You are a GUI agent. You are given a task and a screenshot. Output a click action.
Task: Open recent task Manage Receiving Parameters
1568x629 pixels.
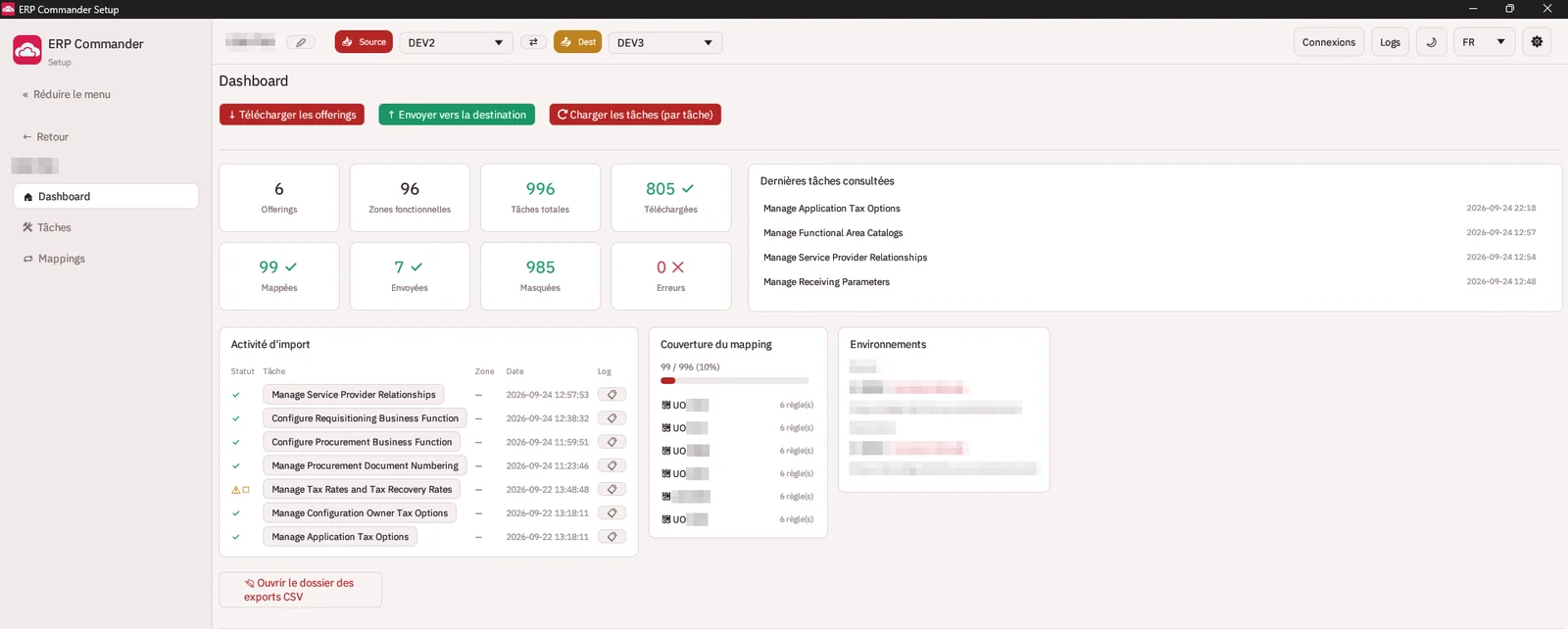tap(826, 282)
